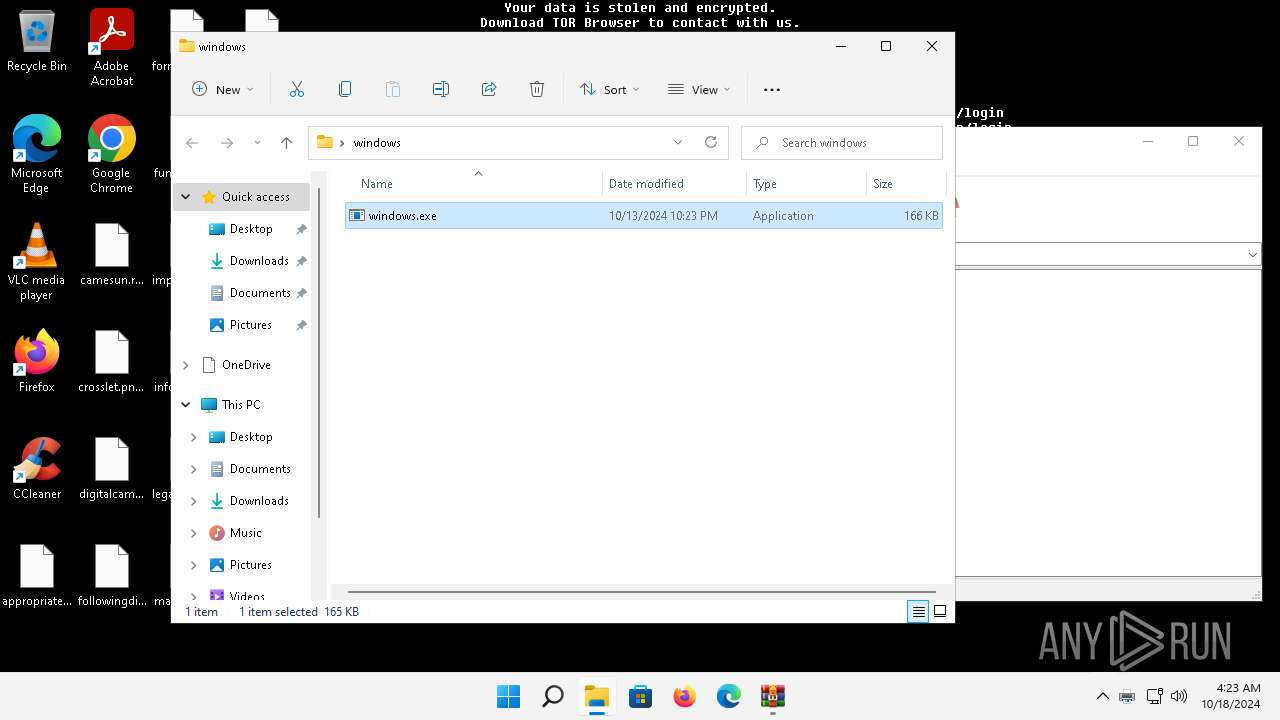Go back with the left arrow
Image resolution: width=1280 pixels, height=720 pixels.
tap(192, 143)
